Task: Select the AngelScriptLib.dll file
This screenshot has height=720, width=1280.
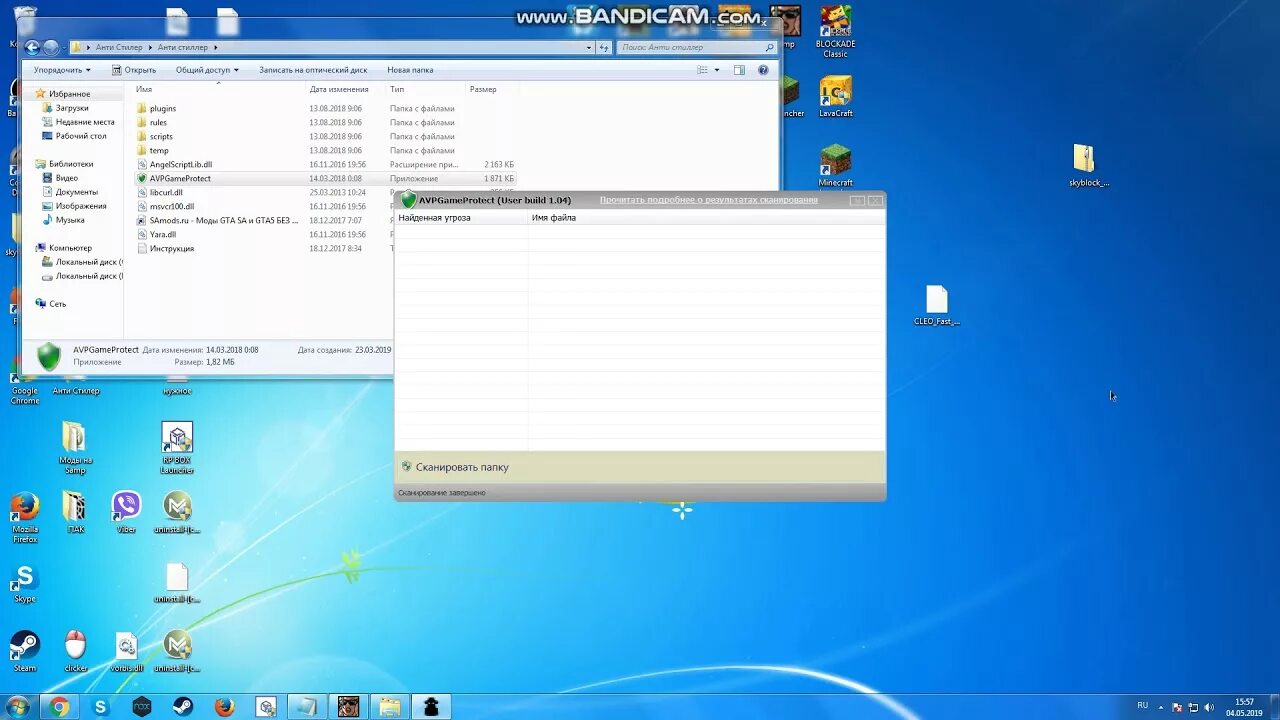Action: [x=180, y=164]
